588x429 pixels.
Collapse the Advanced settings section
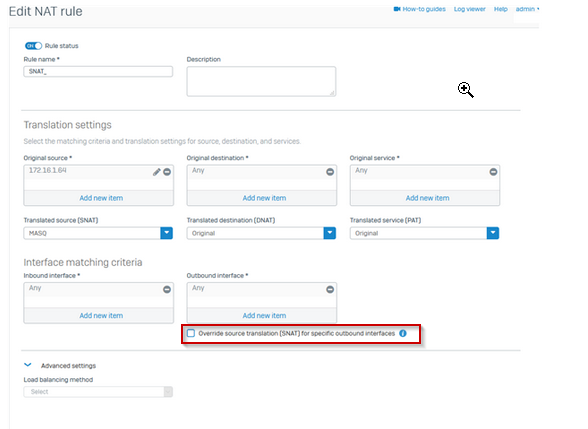[28, 365]
